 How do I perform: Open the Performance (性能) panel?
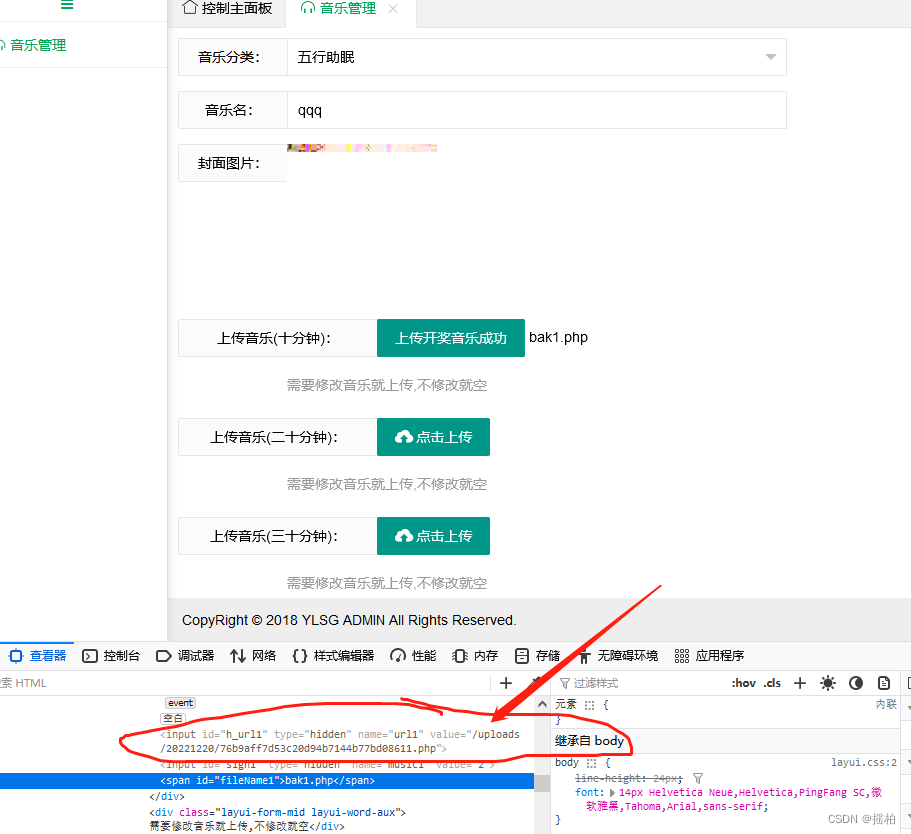412,655
